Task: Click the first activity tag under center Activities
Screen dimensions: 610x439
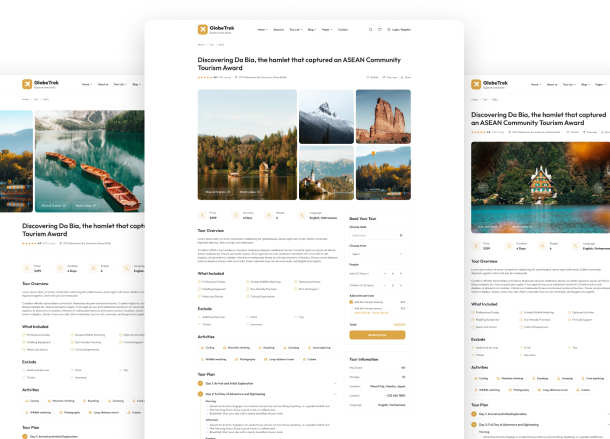Action: 208,348
